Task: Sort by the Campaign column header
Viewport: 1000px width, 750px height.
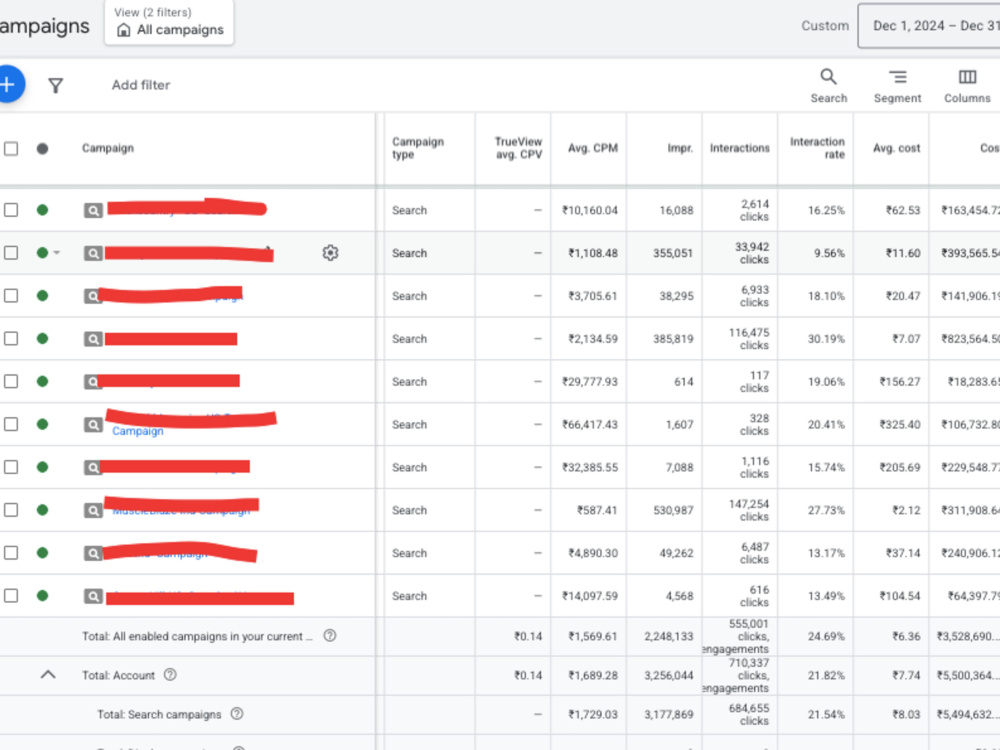Action: pyautogui.click(x=108, y=148)
